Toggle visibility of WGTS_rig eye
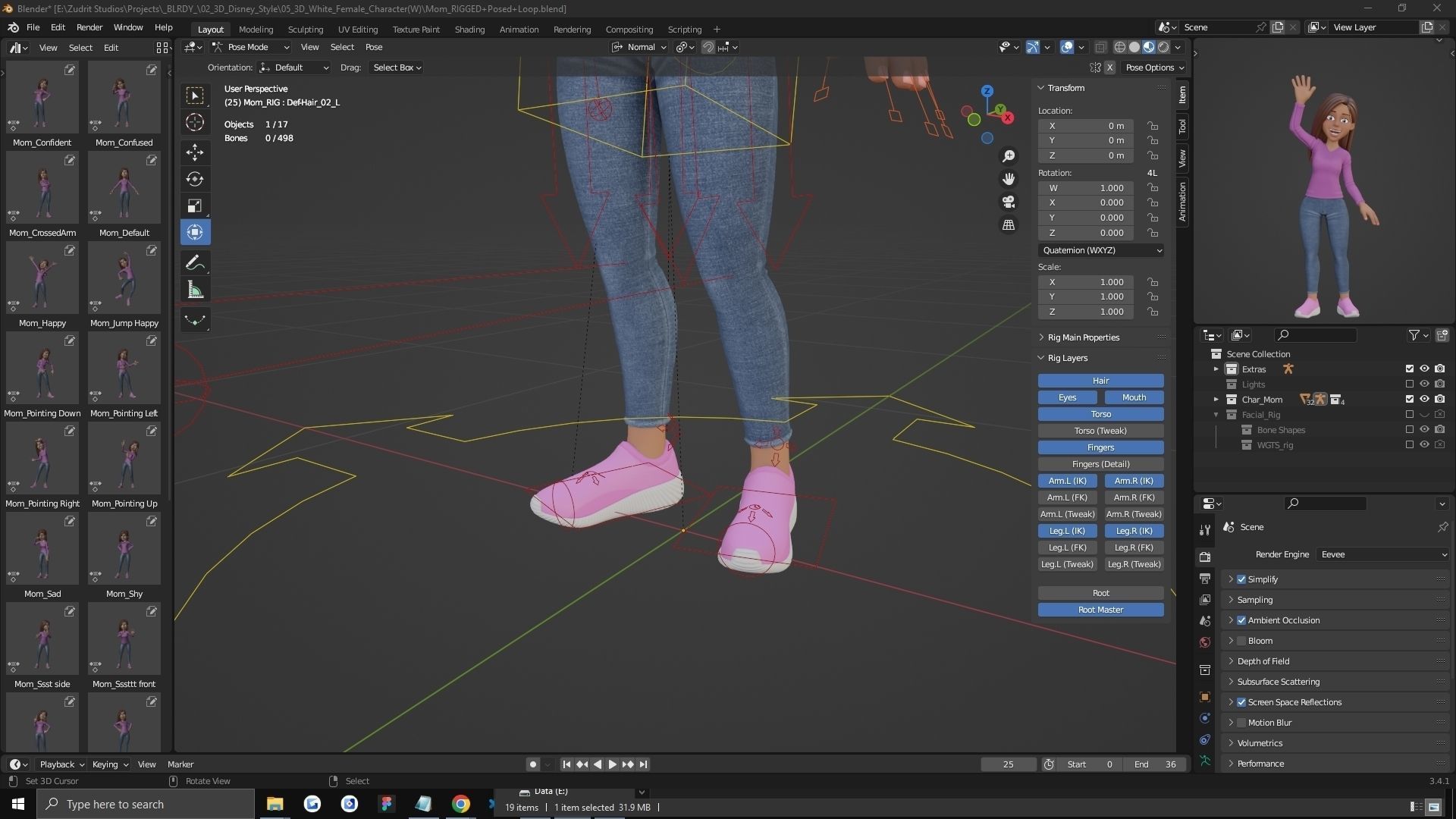Viewport: 1456px width, 819px height. coord(1424,445)
